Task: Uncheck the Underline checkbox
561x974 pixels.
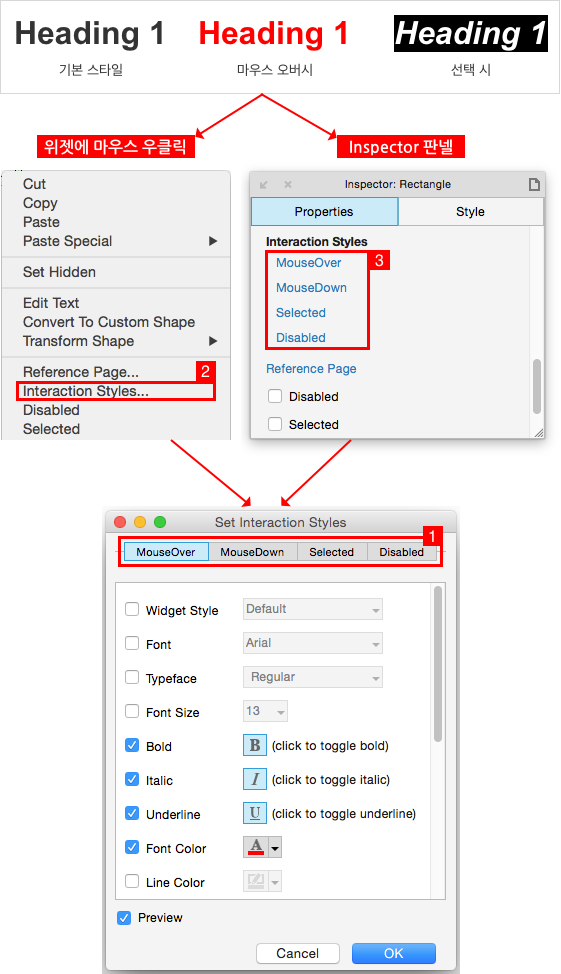Action: point(132,812)
